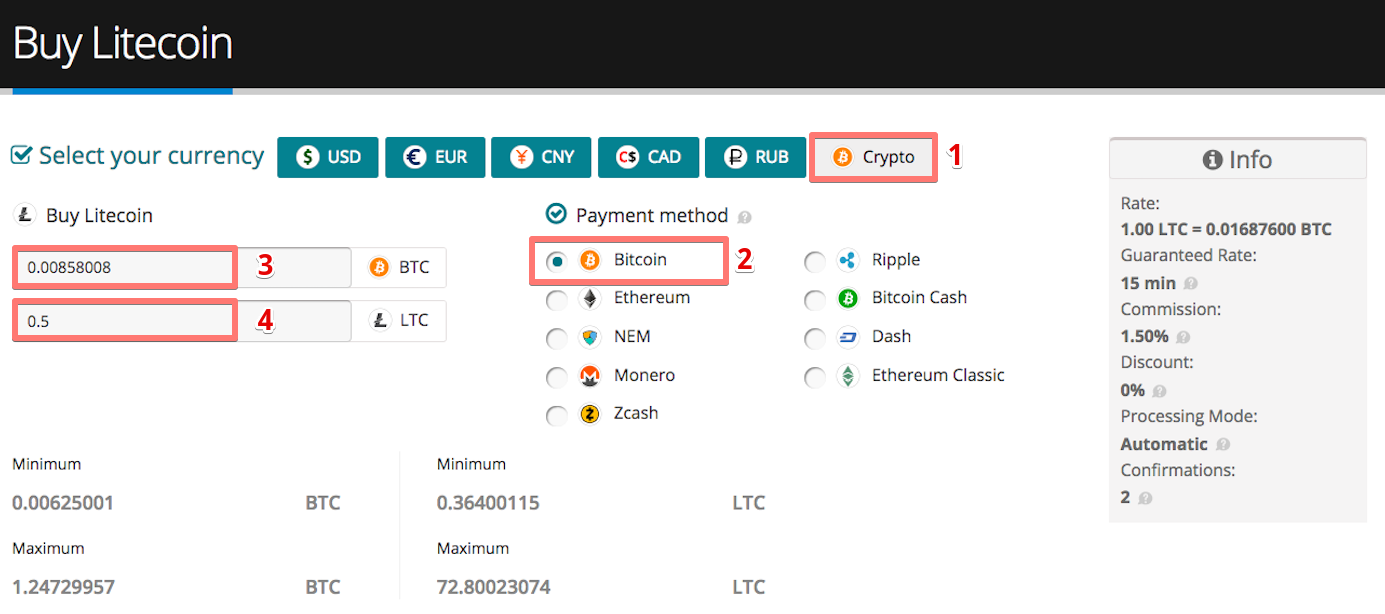Click the Ethereum Classic logo icon

tap(848, 376)
